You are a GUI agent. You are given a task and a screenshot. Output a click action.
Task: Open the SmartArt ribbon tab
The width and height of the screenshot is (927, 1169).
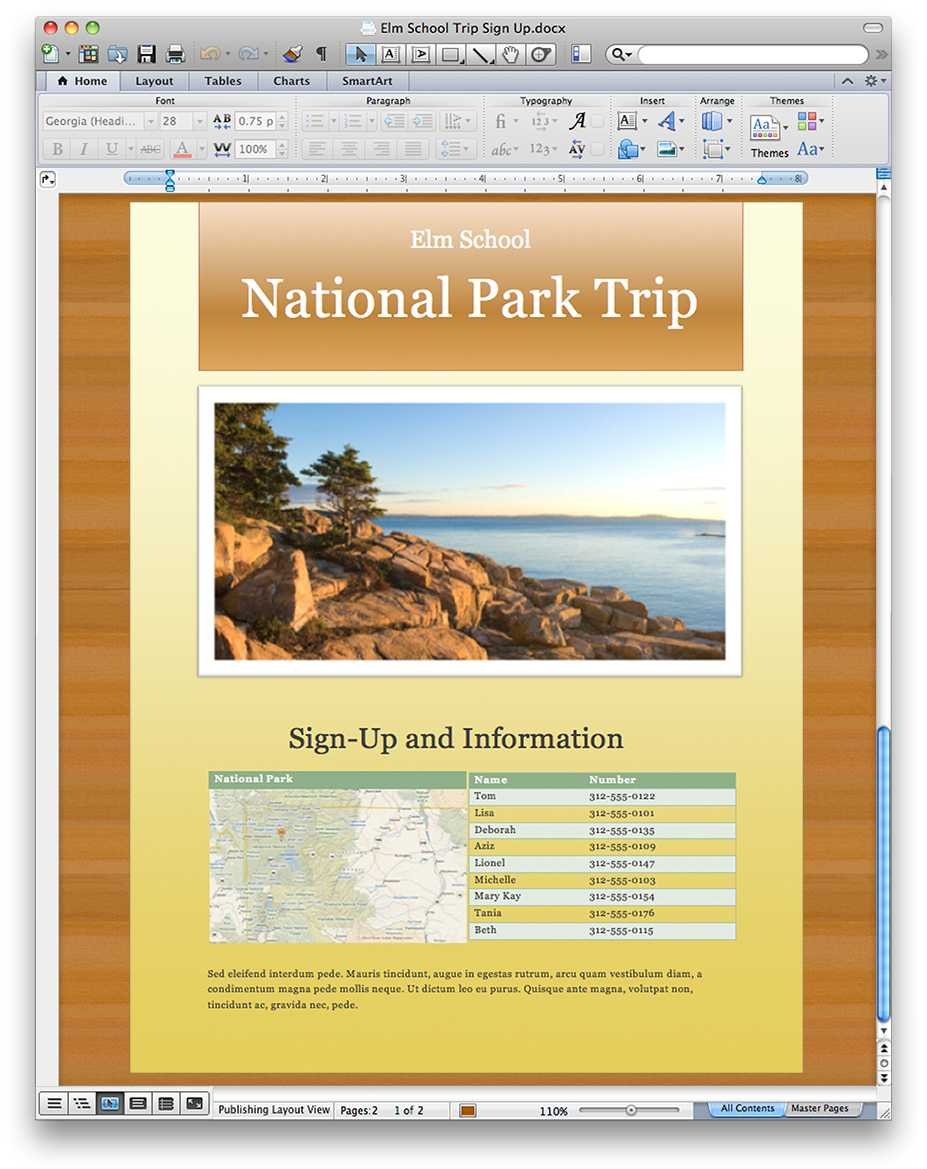366,81
